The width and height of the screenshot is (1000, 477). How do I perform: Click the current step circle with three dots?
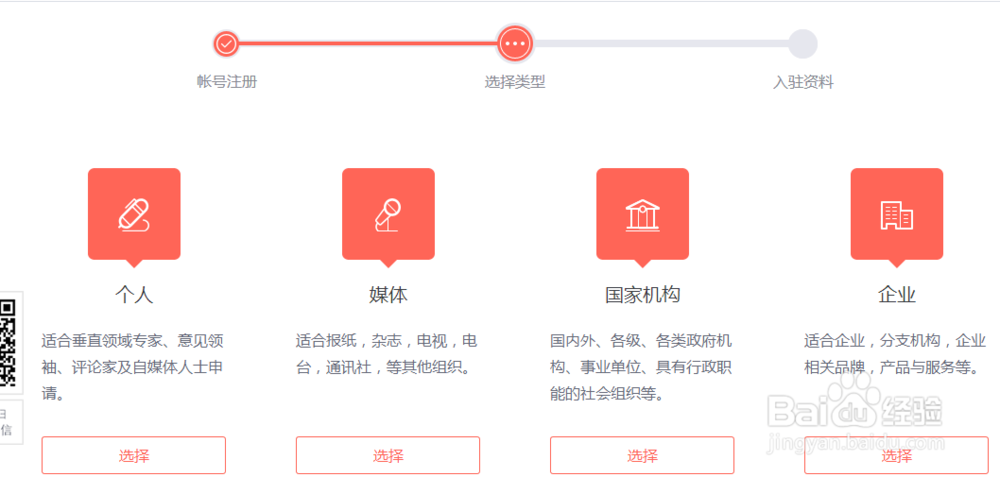pos(515,43)
